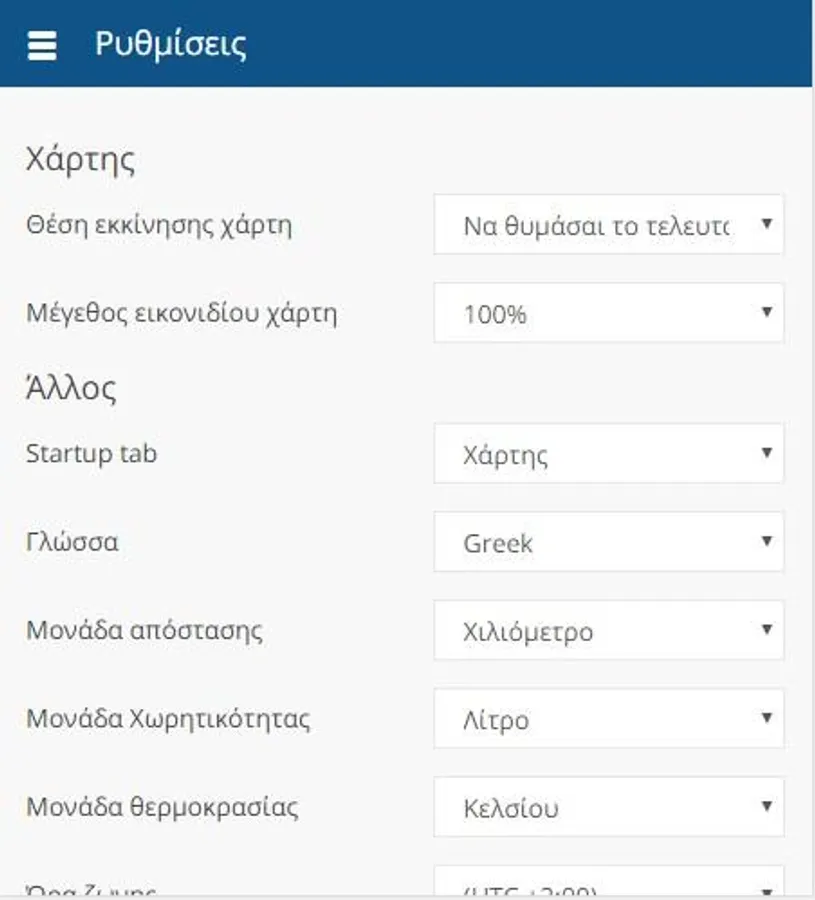Click the Άλλος section heading
815x900 pixels.
(71, 388)
